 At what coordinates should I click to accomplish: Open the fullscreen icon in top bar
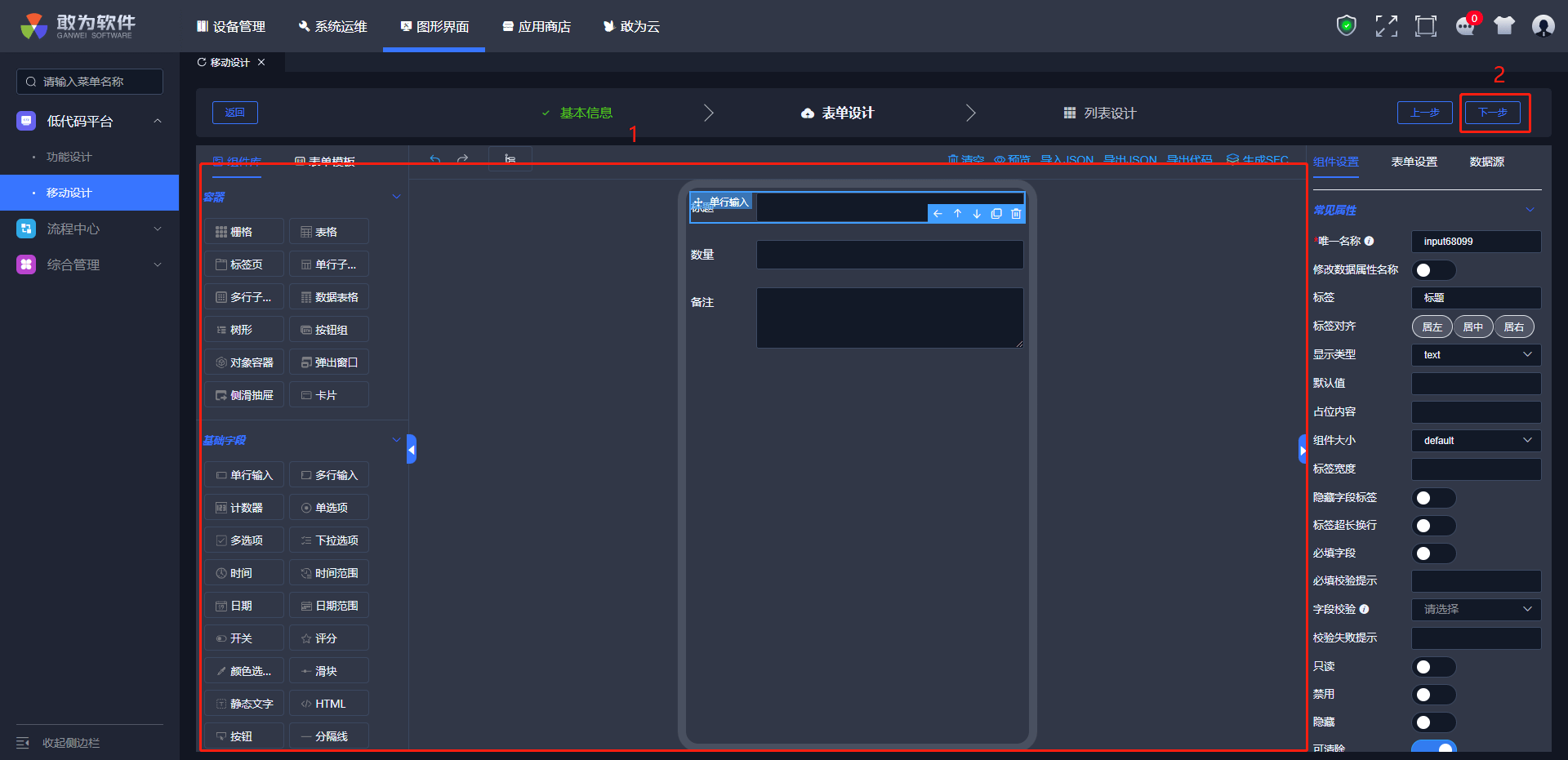(1386, 26)
